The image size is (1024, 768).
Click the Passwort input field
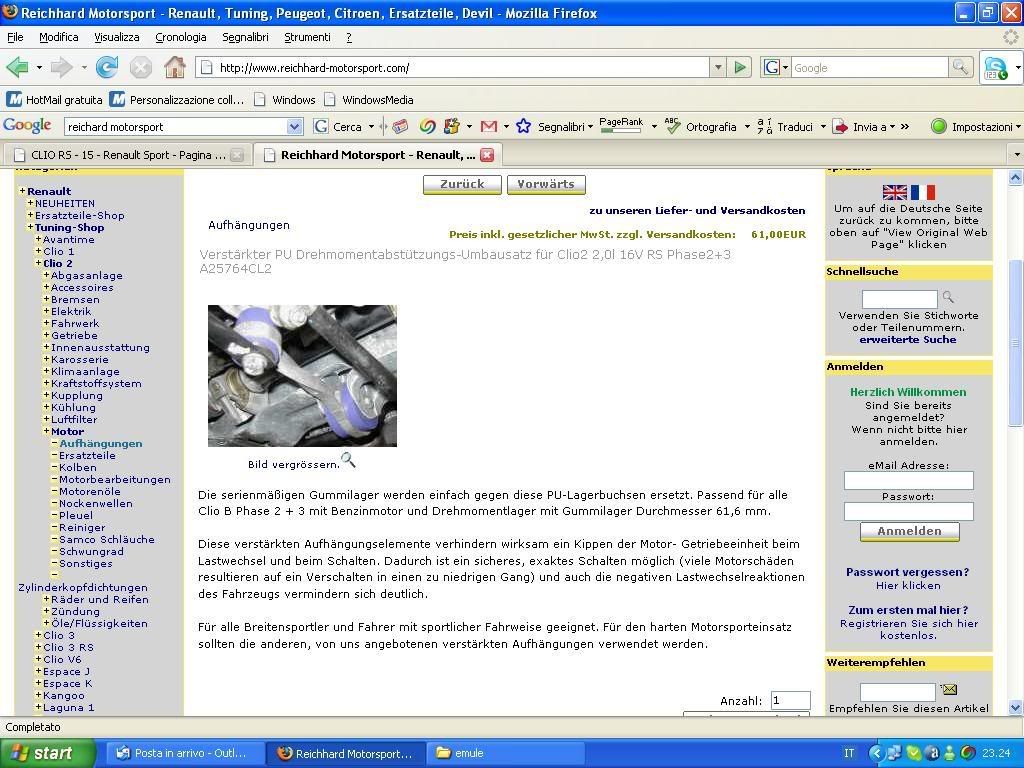[x=908, y=511]
